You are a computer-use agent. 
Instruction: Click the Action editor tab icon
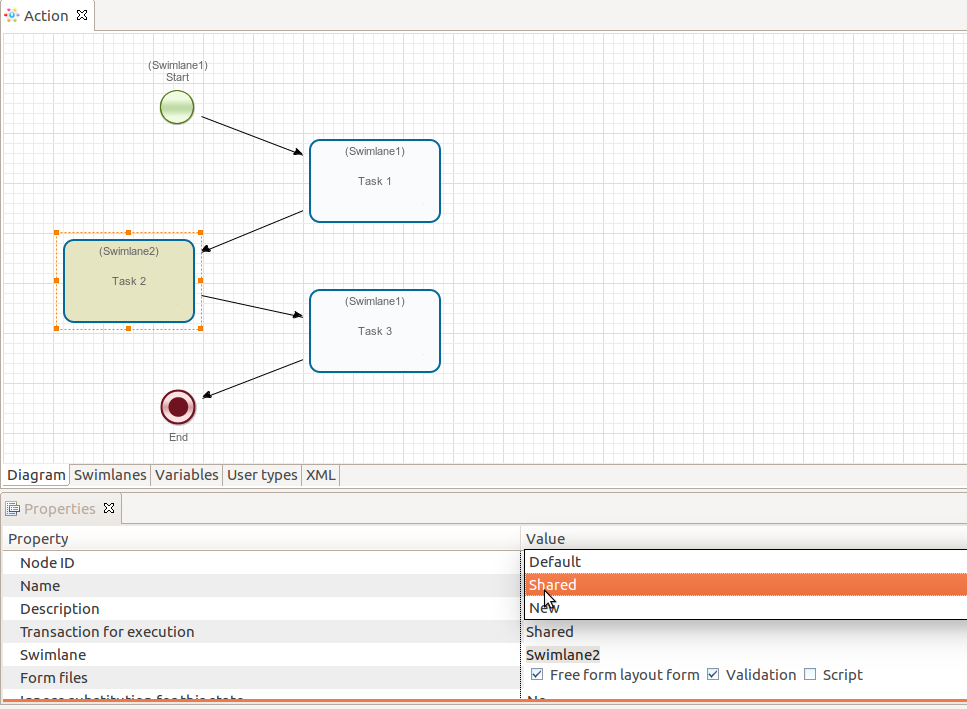point(12,15)
